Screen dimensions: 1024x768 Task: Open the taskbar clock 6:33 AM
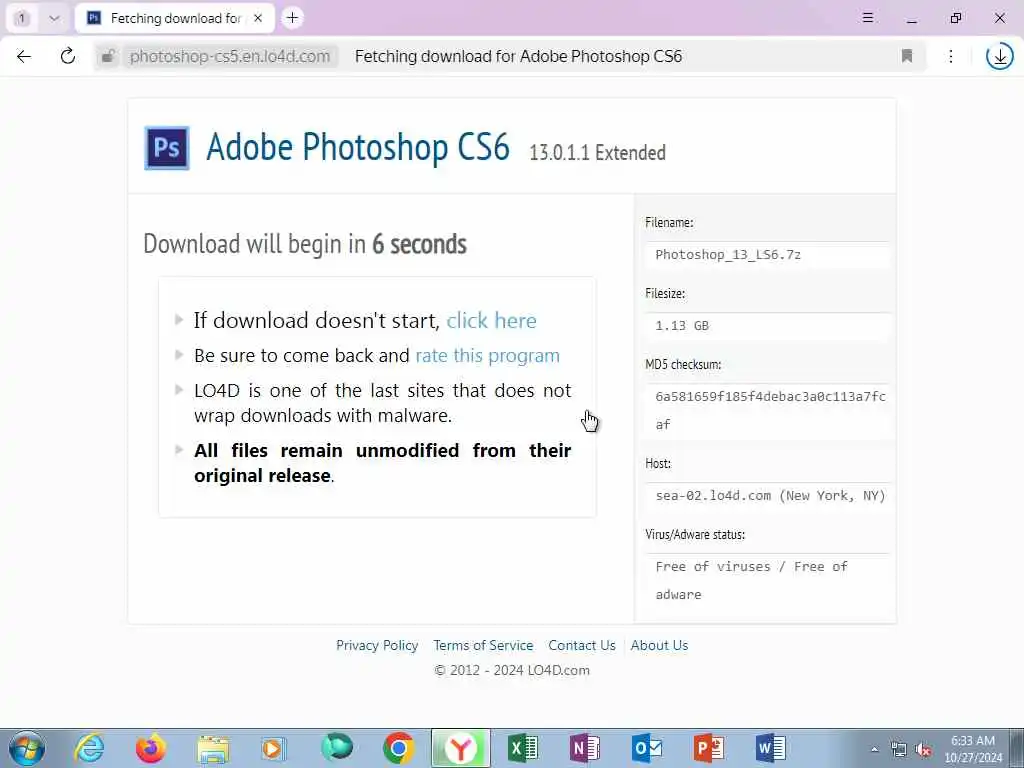point(973,749)
